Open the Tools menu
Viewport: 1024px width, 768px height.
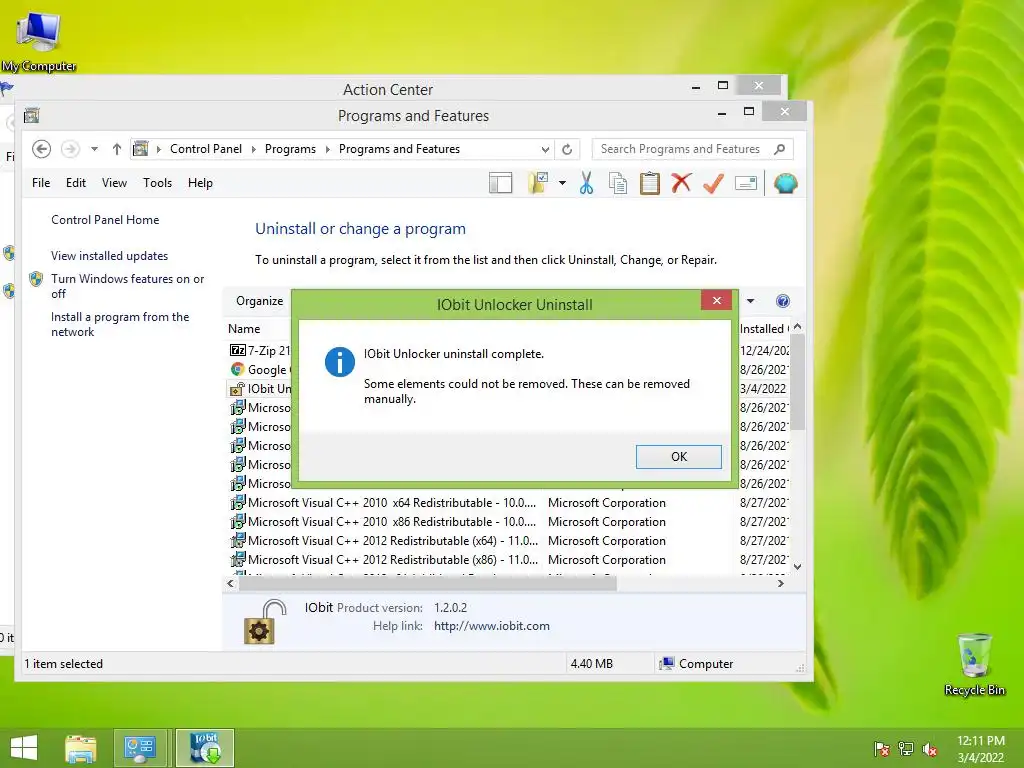pos(157,183)
